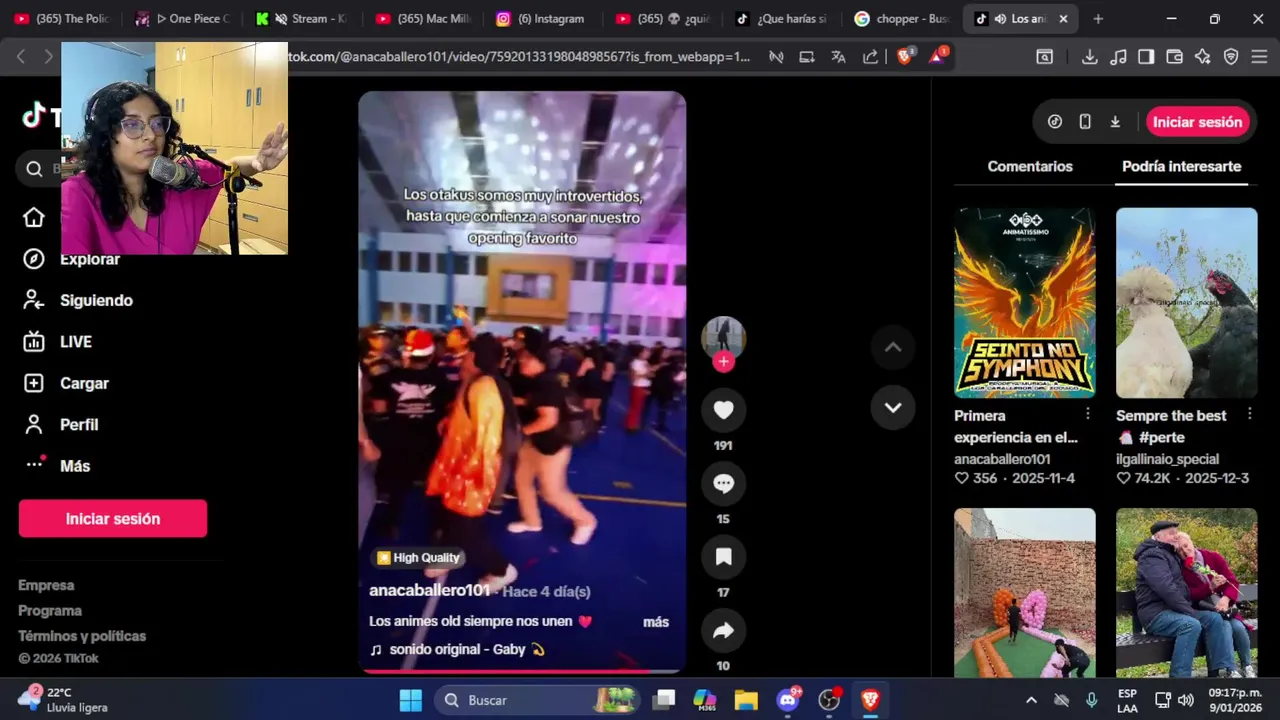This screenshot has height=720, width=1280.
Task: Save the video with the bookmark icon
Action: (723, 557)
